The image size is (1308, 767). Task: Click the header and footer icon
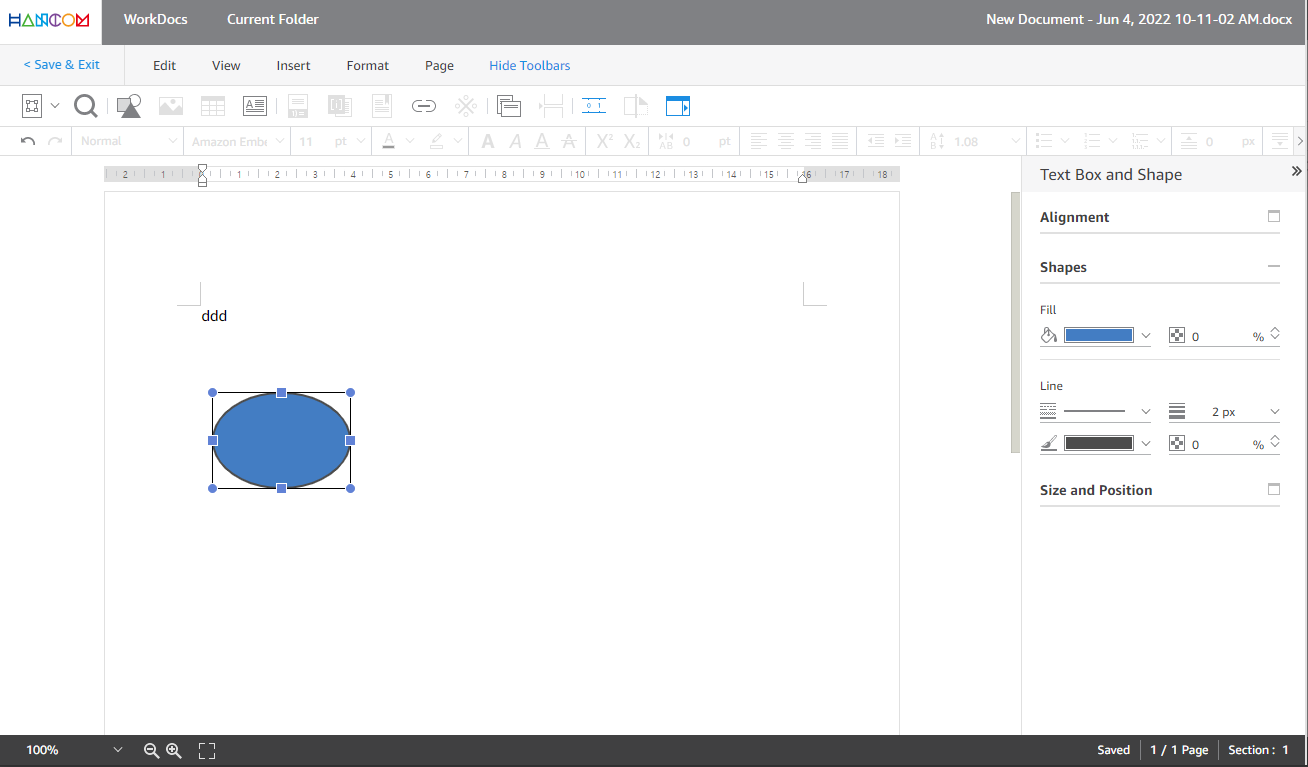[x=509, y=105]
